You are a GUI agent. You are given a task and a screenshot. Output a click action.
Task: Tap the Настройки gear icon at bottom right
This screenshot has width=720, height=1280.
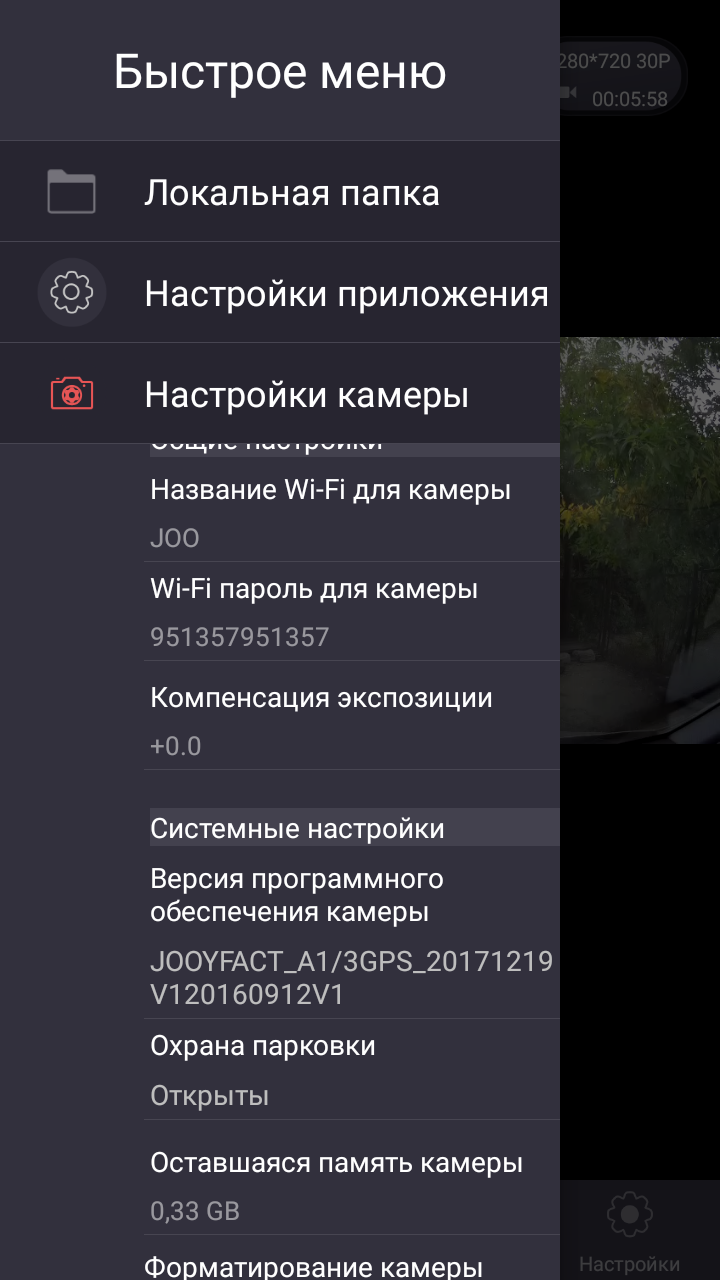(629, 1214)
